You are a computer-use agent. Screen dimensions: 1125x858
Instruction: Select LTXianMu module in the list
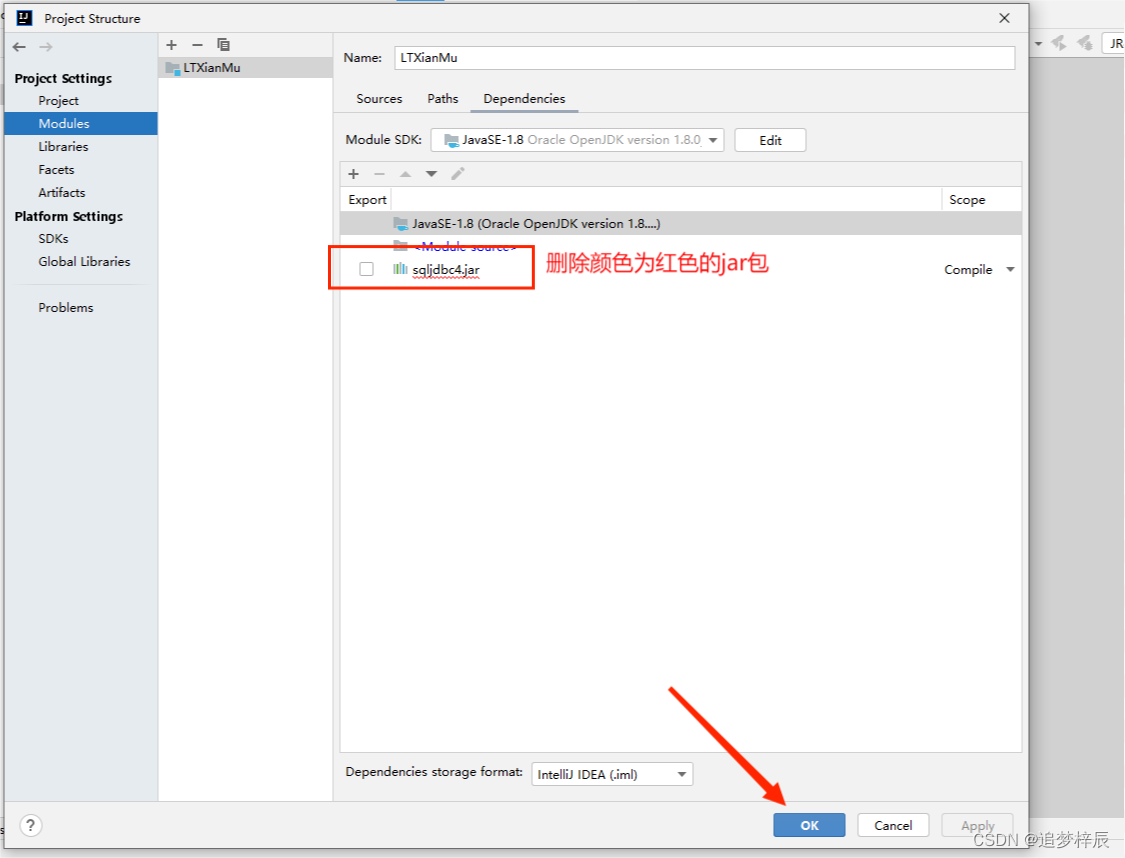tap(245, 67)
